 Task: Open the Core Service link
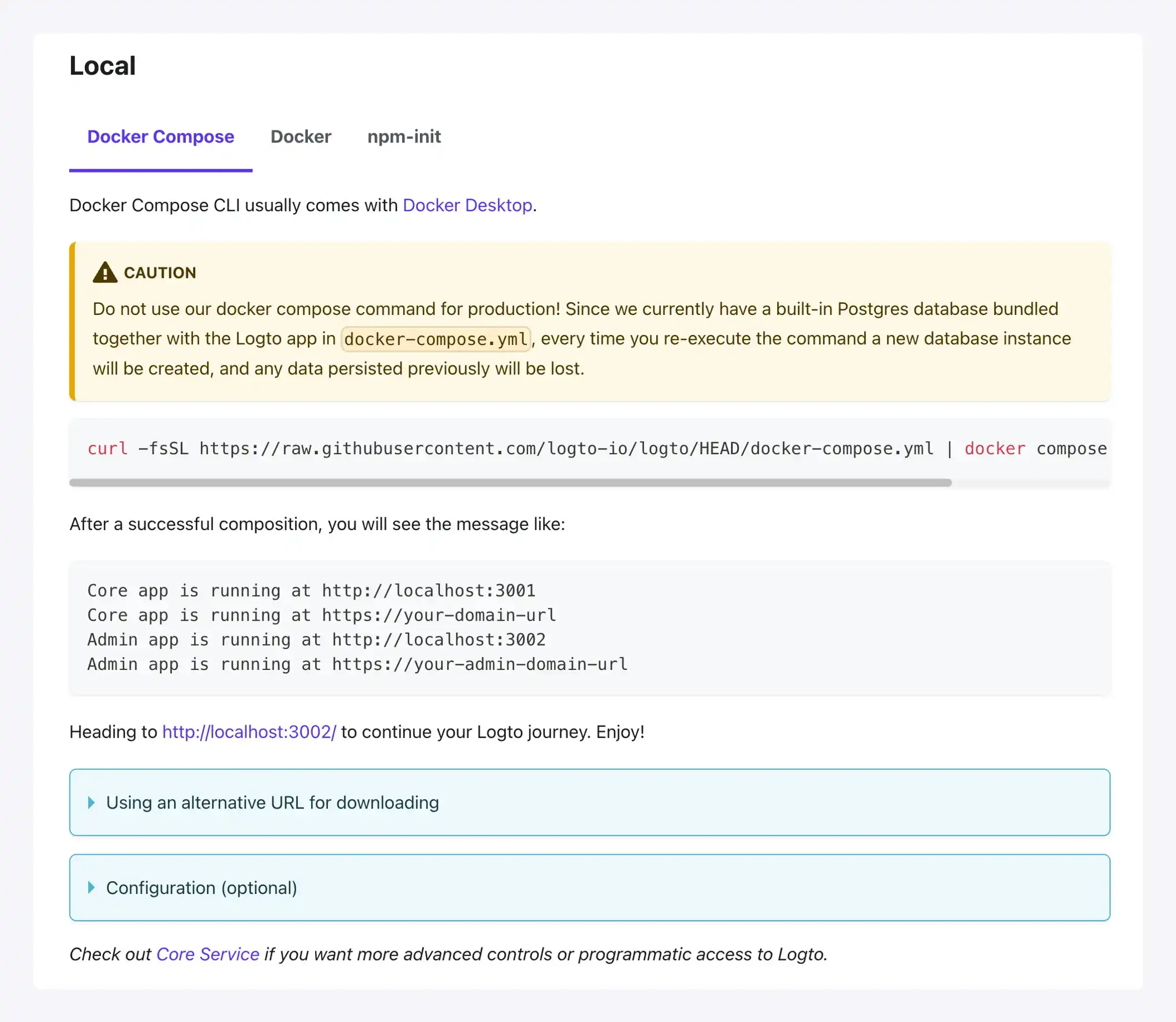[x=207, y=955]
